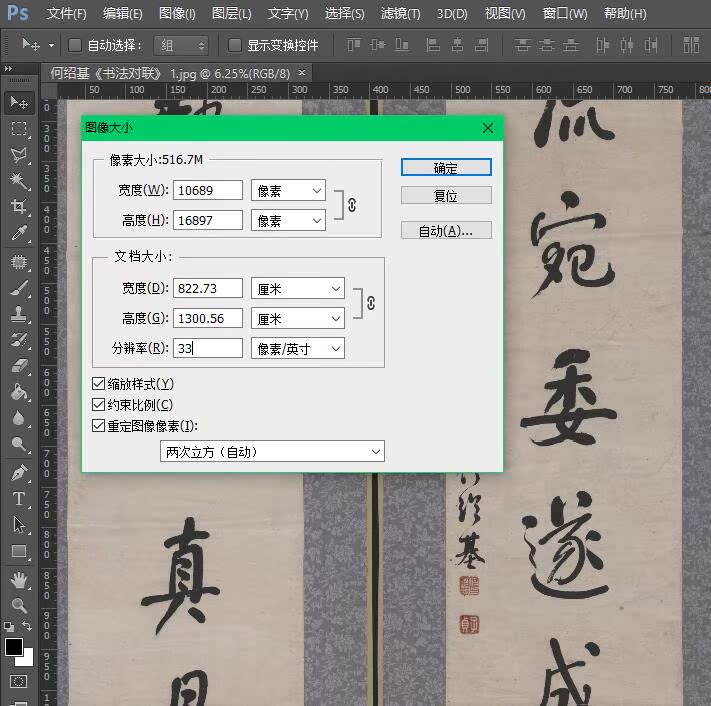The image size is (711, 706).
Task: Open pixel width unit dropdown
Action: (288, 190)
